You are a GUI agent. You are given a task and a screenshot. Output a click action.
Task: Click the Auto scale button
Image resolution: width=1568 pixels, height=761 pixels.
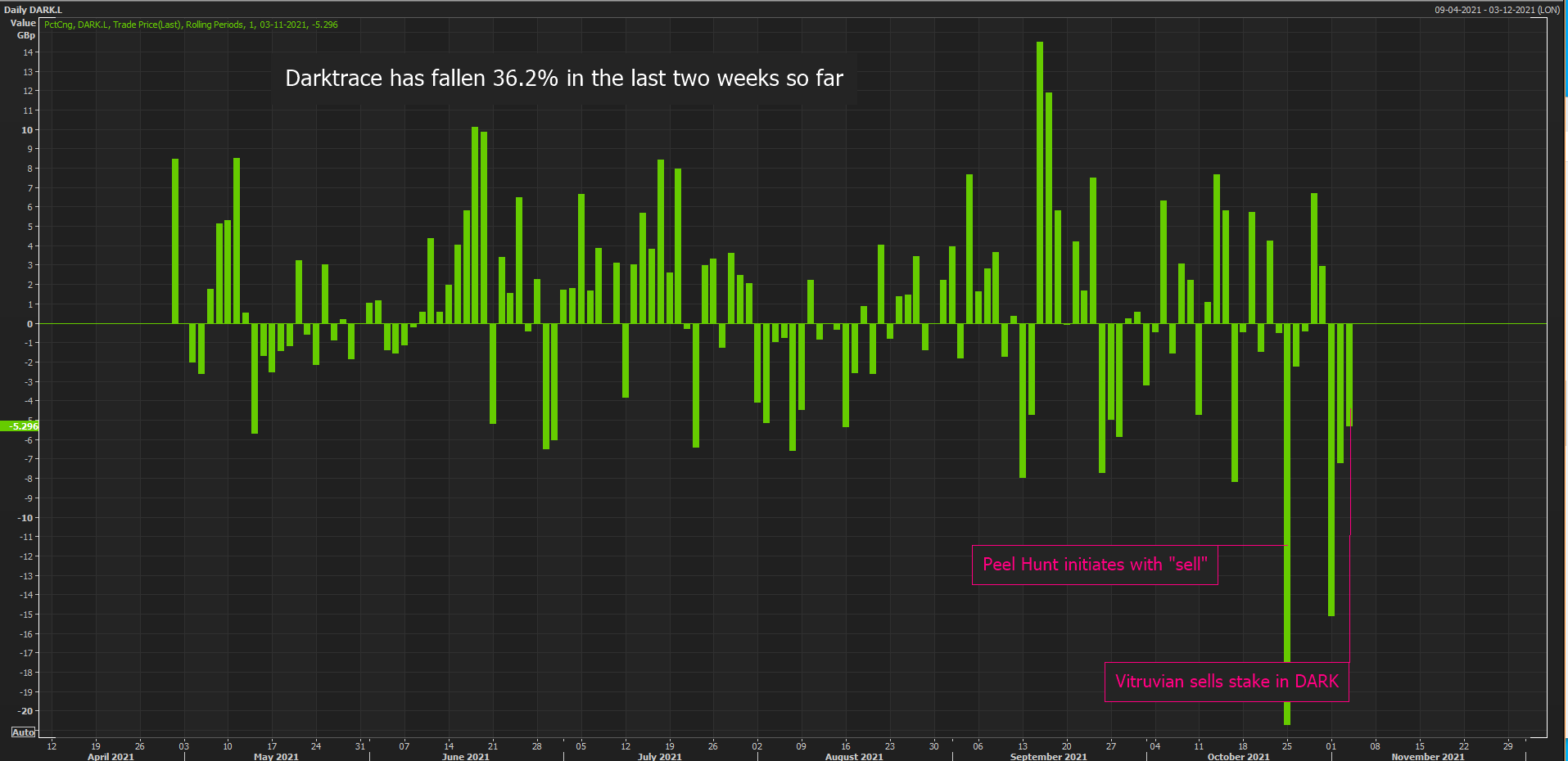[x=23, y=732]
